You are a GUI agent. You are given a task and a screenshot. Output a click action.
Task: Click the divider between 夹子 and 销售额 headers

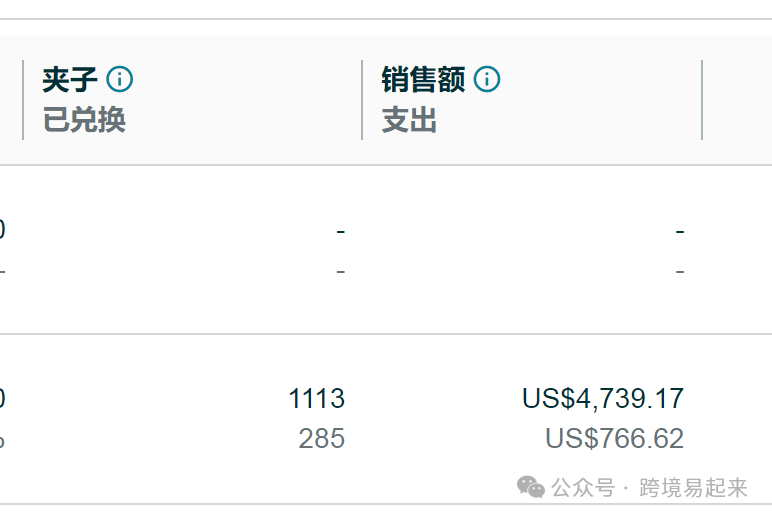click(x=362, y=100)
